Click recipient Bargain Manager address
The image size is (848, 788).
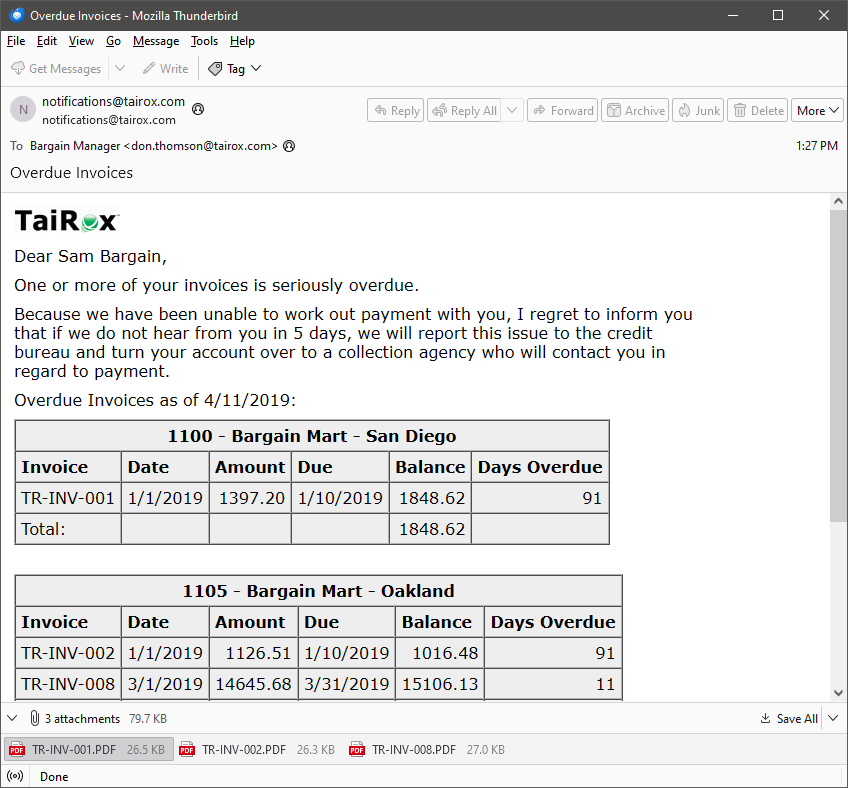click(154, 146)
